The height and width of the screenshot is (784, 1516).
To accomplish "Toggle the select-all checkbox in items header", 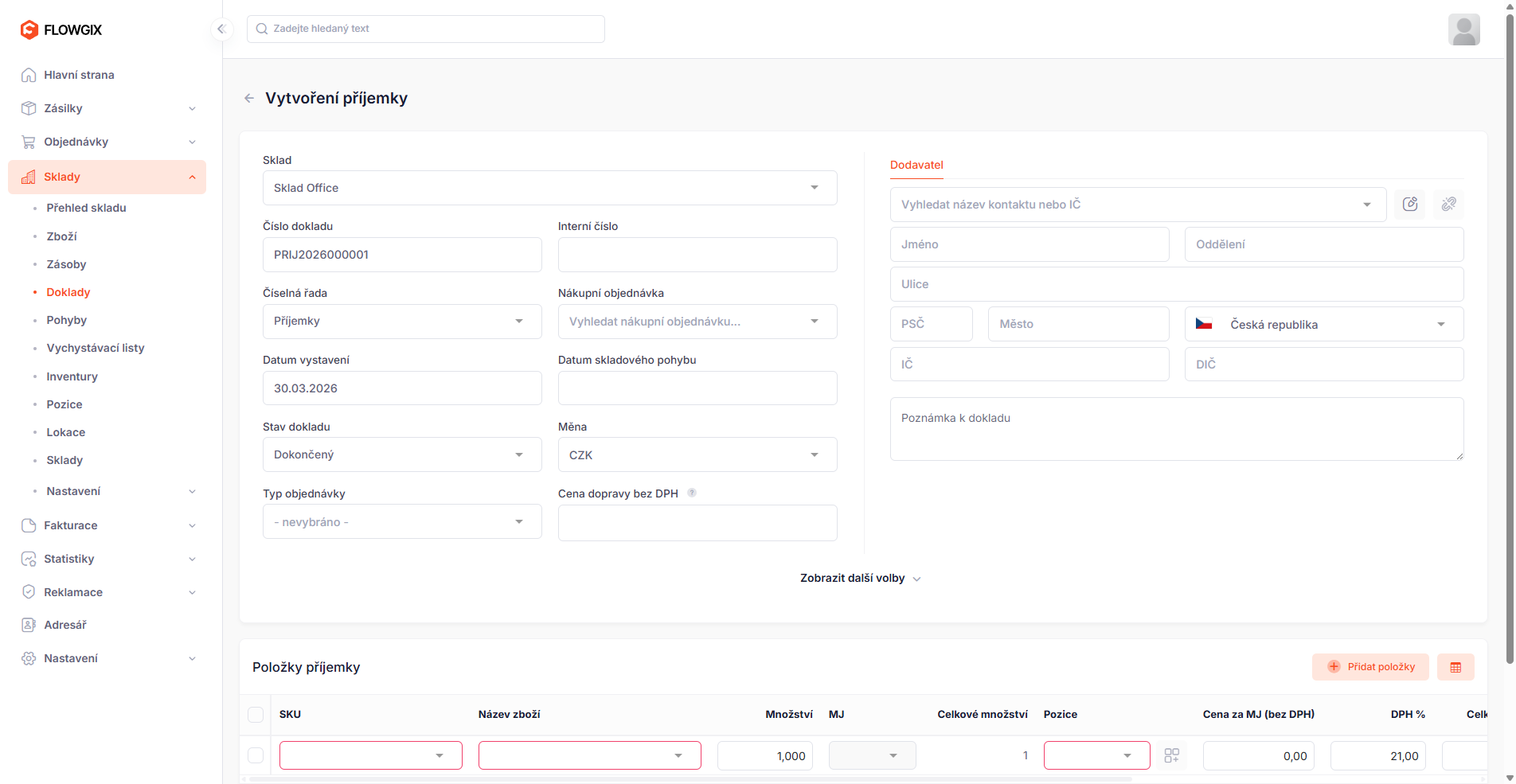I will click(x=256, y=715).
